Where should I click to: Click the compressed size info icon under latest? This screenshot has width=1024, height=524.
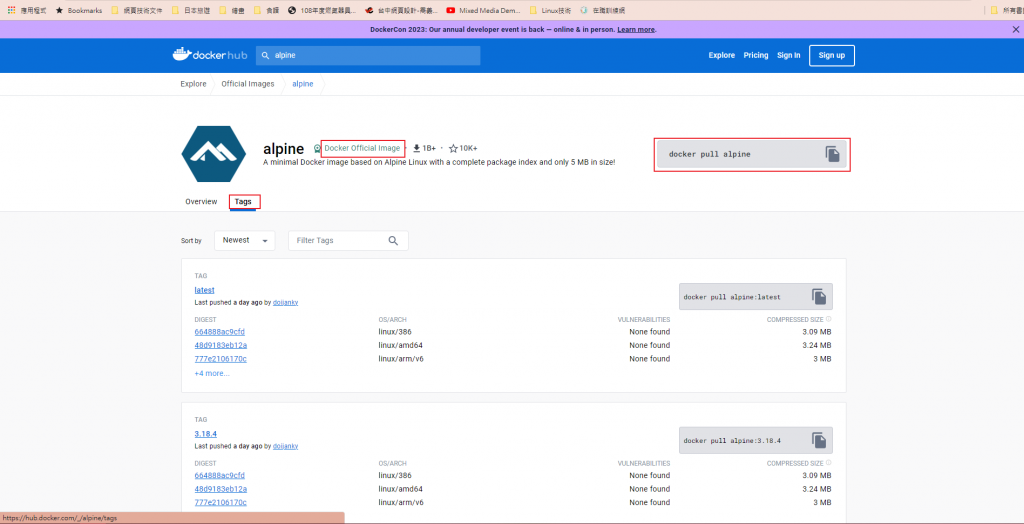828,319
